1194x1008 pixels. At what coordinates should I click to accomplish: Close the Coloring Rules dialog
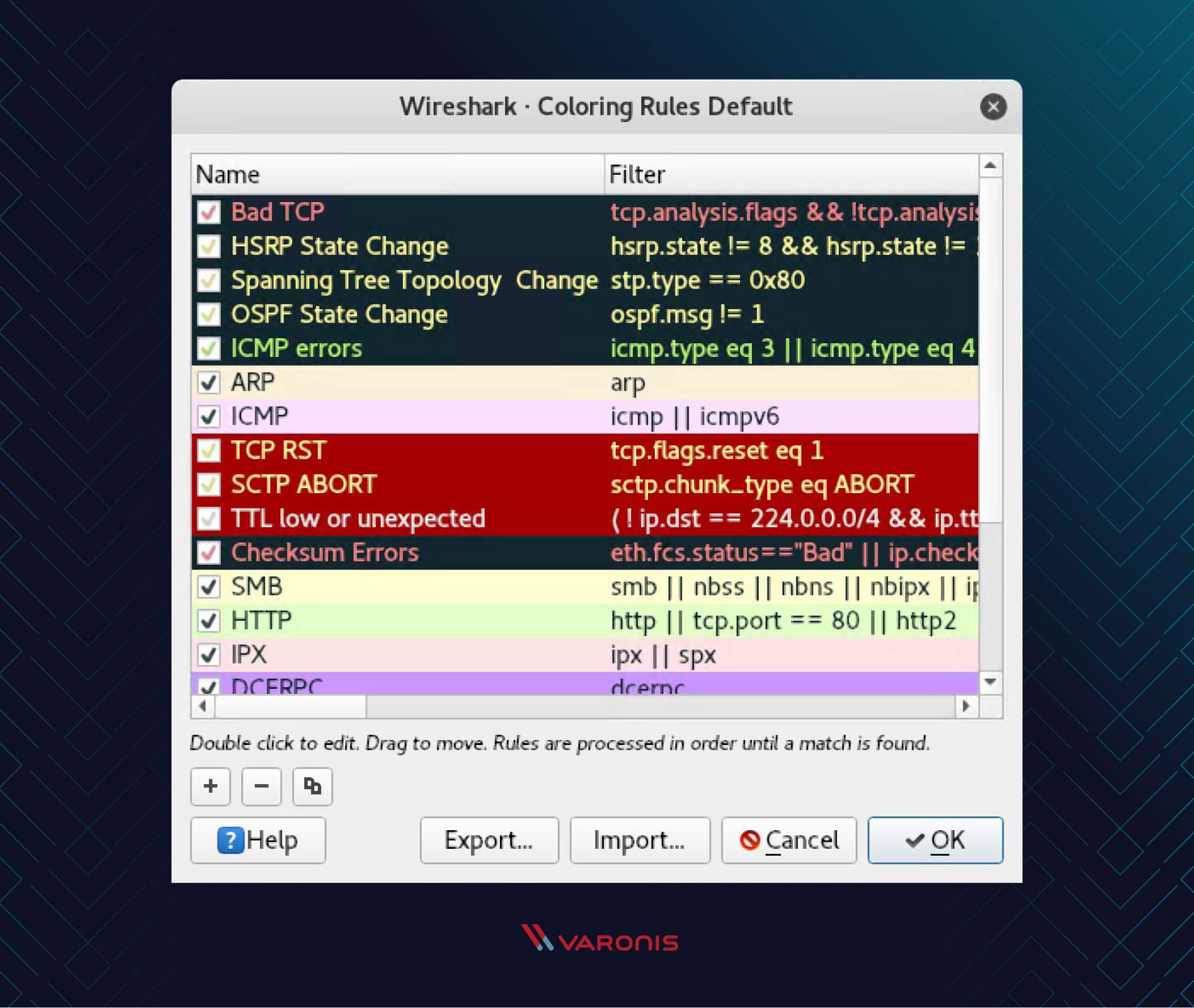point(993,107)
